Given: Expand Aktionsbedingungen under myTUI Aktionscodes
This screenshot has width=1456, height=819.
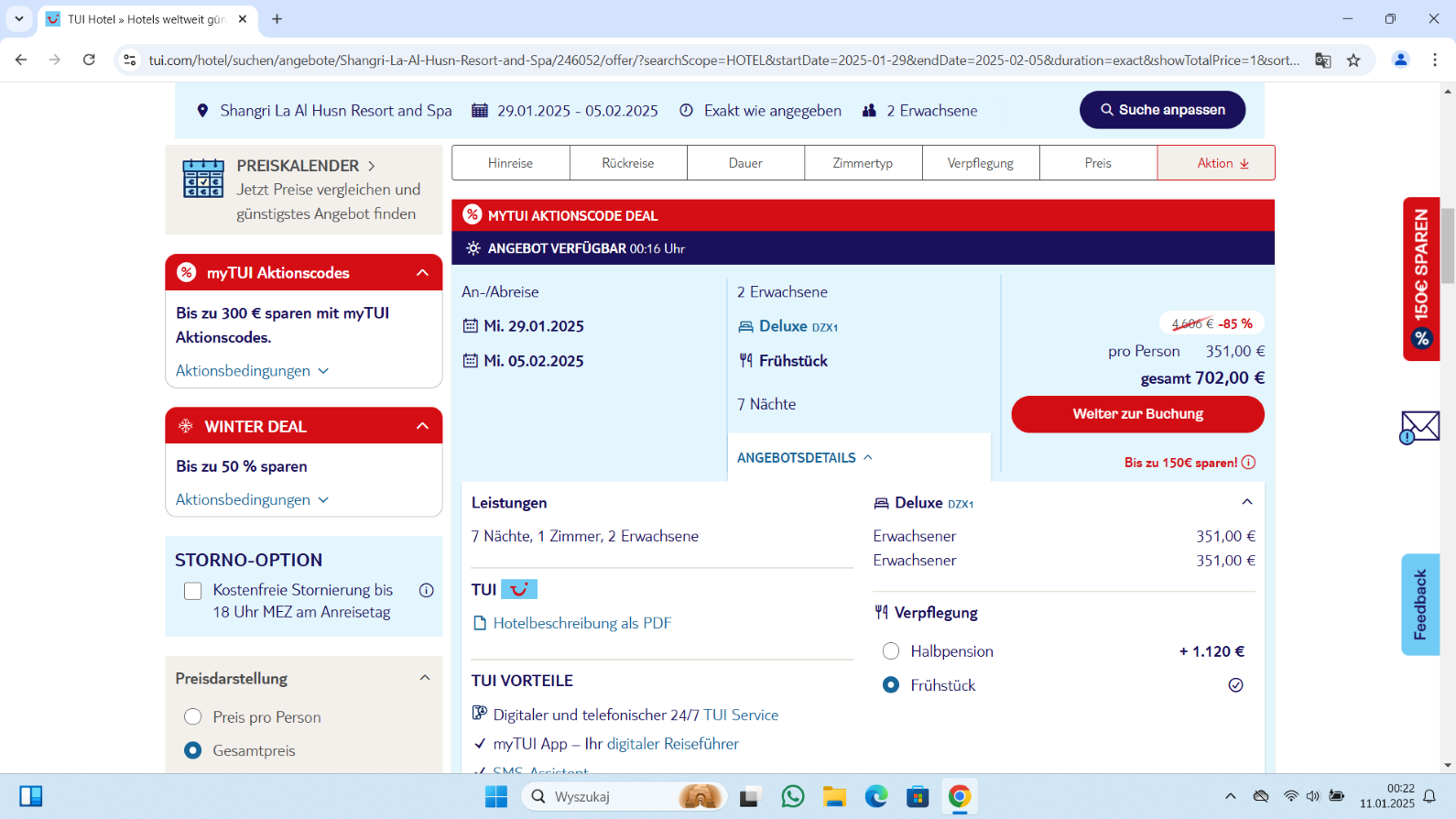Looking at the screenshot, I should (252, 371).
